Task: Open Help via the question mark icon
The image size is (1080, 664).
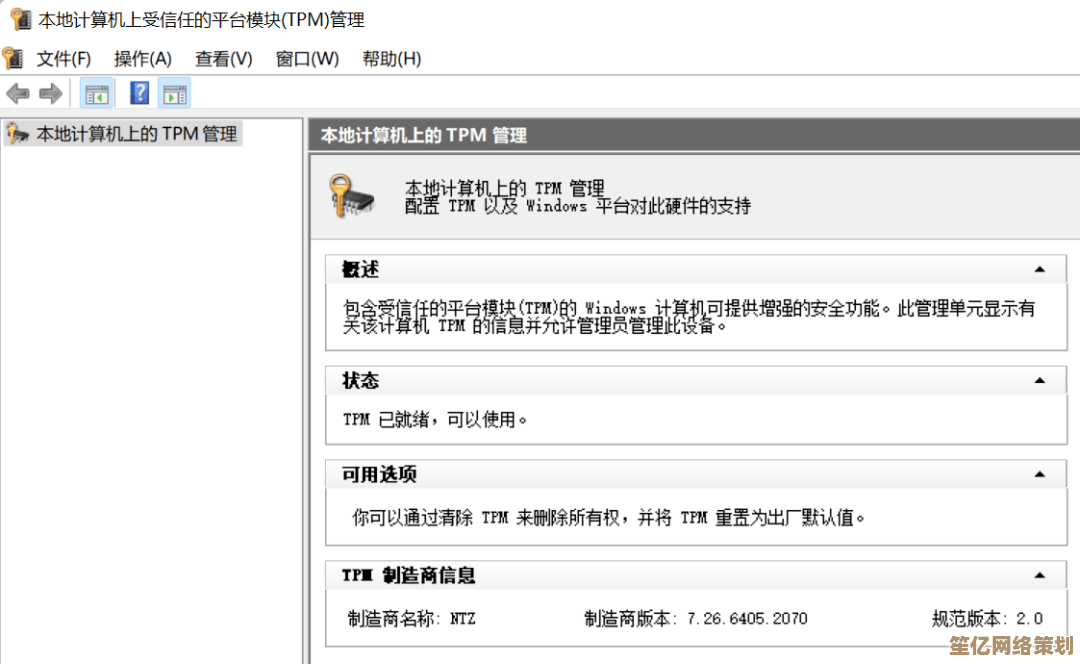Action: click(140, 94)
